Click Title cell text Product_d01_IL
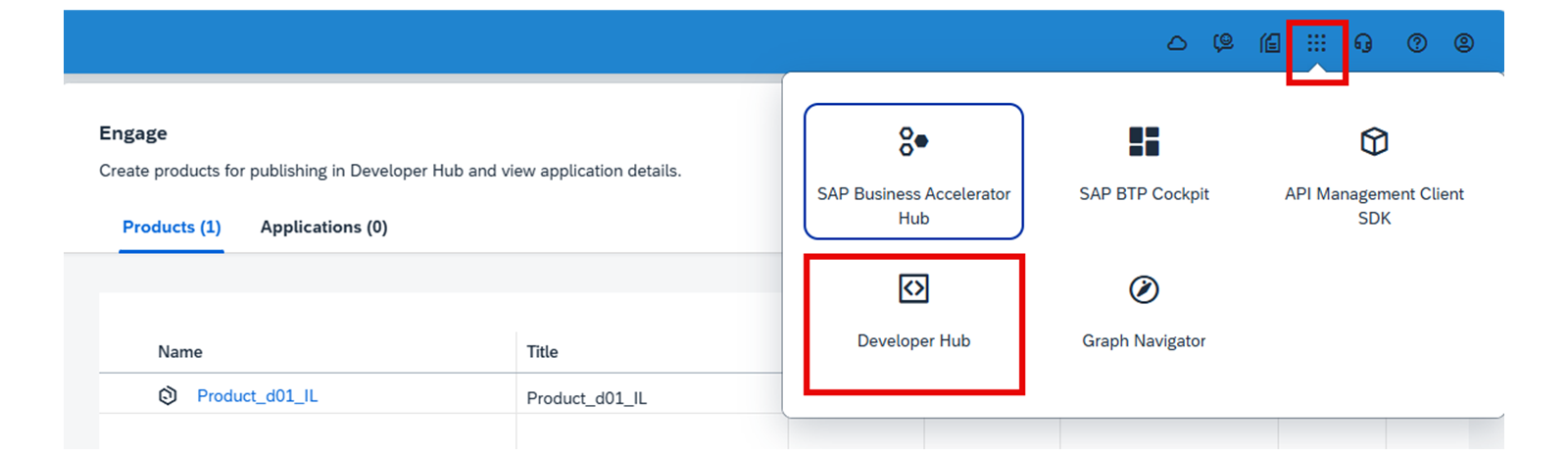1568x459 pixels. (586, 398)
